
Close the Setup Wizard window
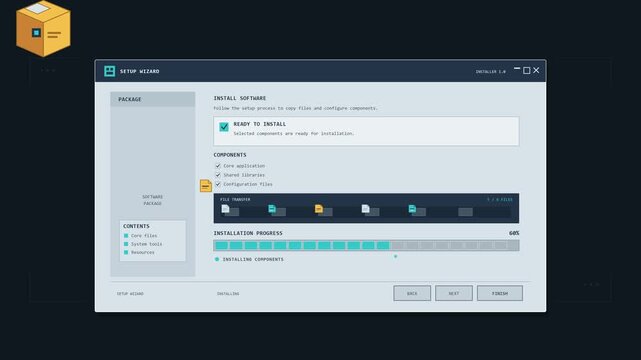[x=536, y=70]
